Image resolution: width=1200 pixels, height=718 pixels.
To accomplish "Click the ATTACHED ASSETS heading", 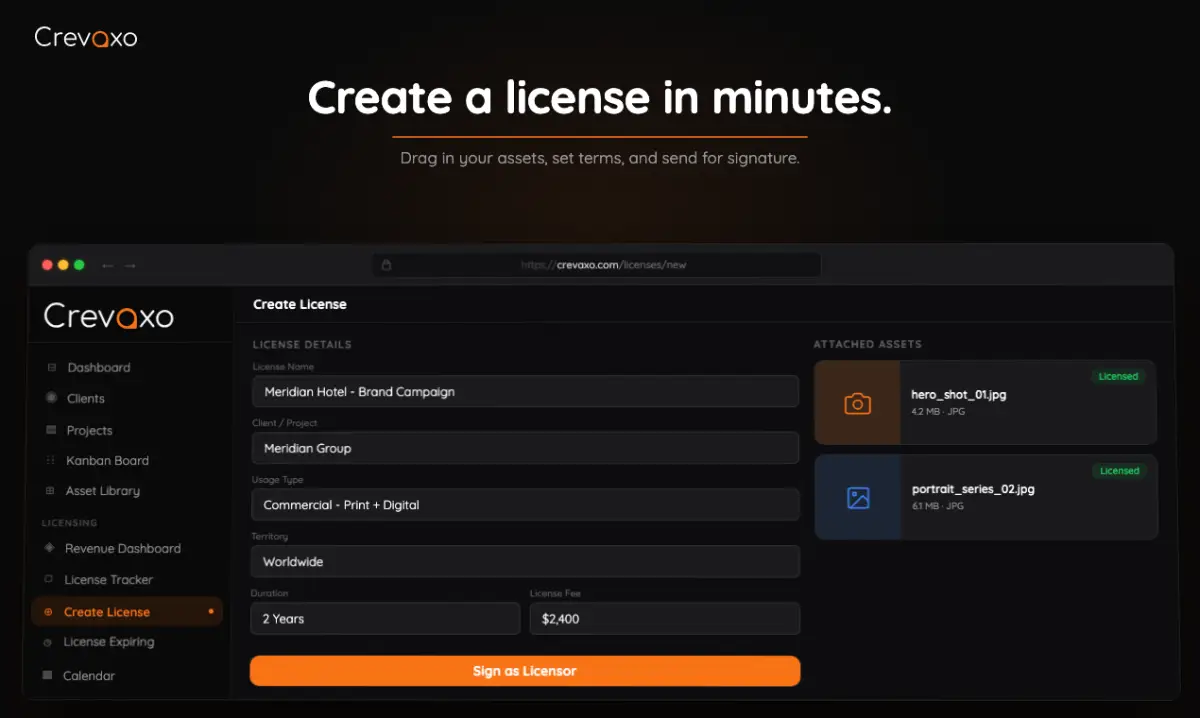I will coord(867,344).
